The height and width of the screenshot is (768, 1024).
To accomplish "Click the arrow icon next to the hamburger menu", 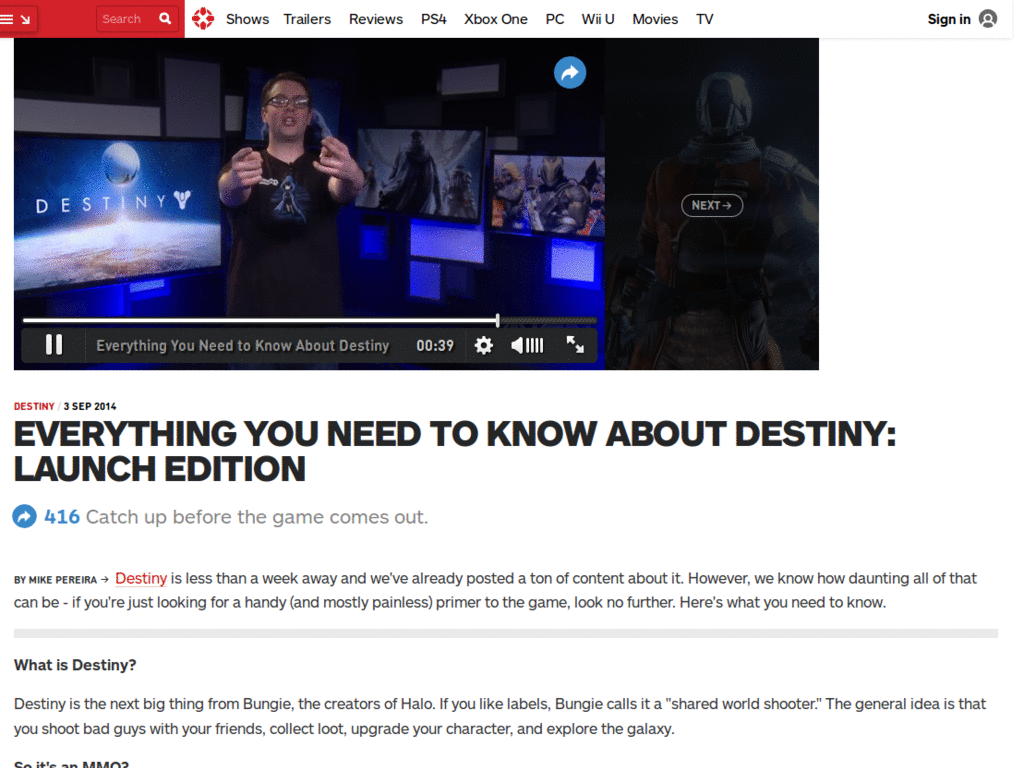I will tap(26, 18).
